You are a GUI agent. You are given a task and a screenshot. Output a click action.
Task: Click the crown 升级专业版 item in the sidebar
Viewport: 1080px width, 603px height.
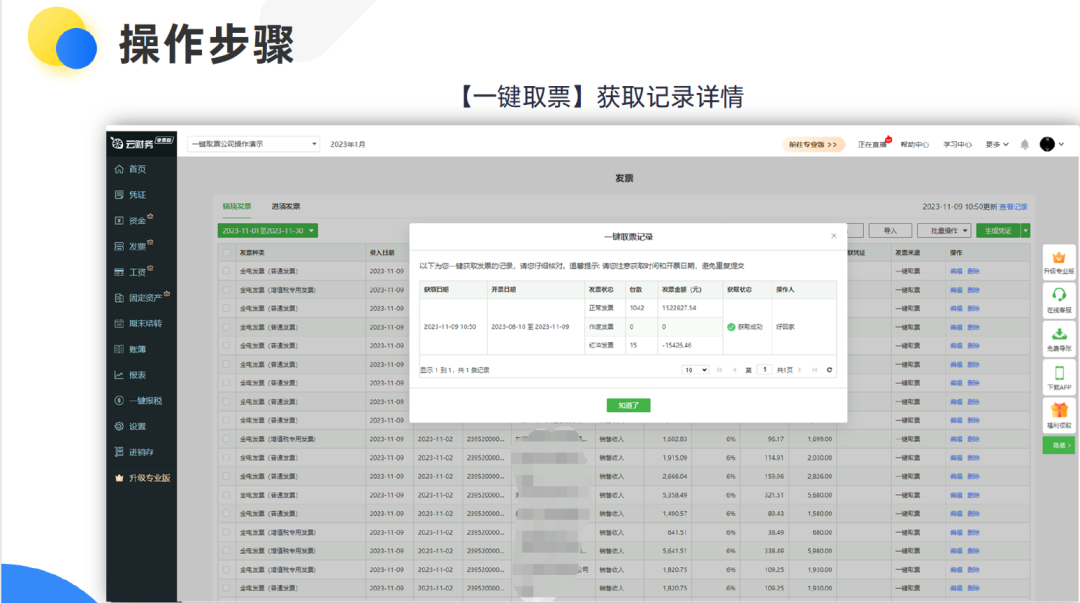[x=143, y=478]
